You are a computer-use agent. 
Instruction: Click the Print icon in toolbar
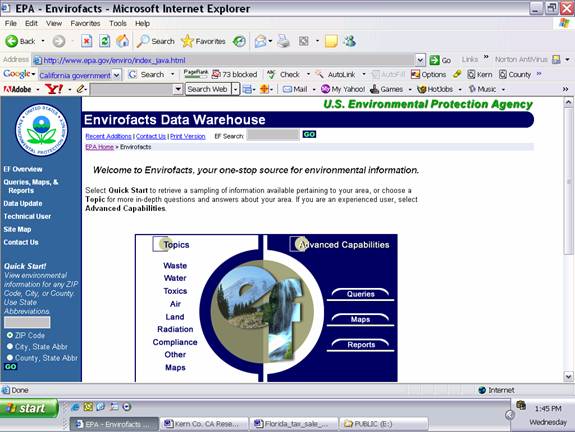283,41
